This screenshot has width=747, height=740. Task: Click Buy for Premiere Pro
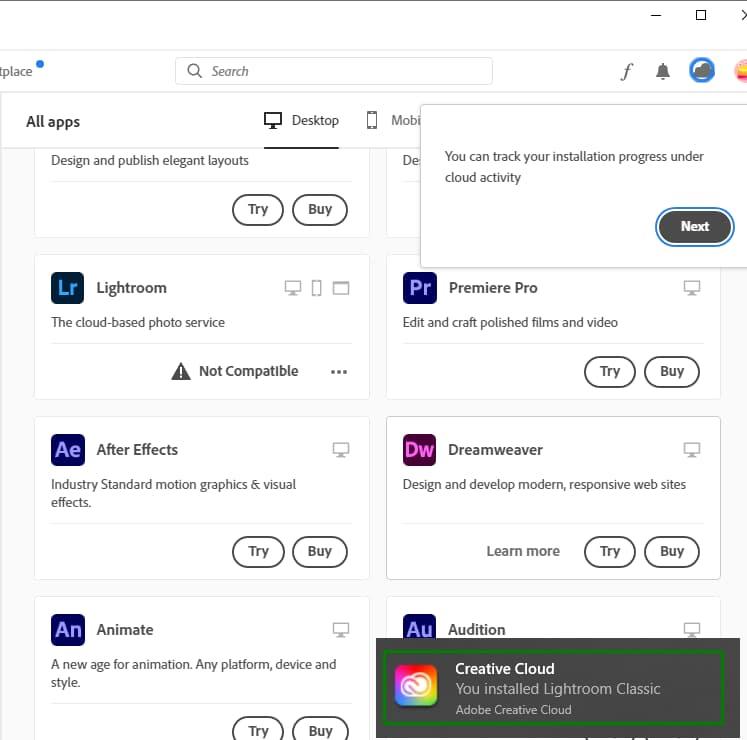672,372
